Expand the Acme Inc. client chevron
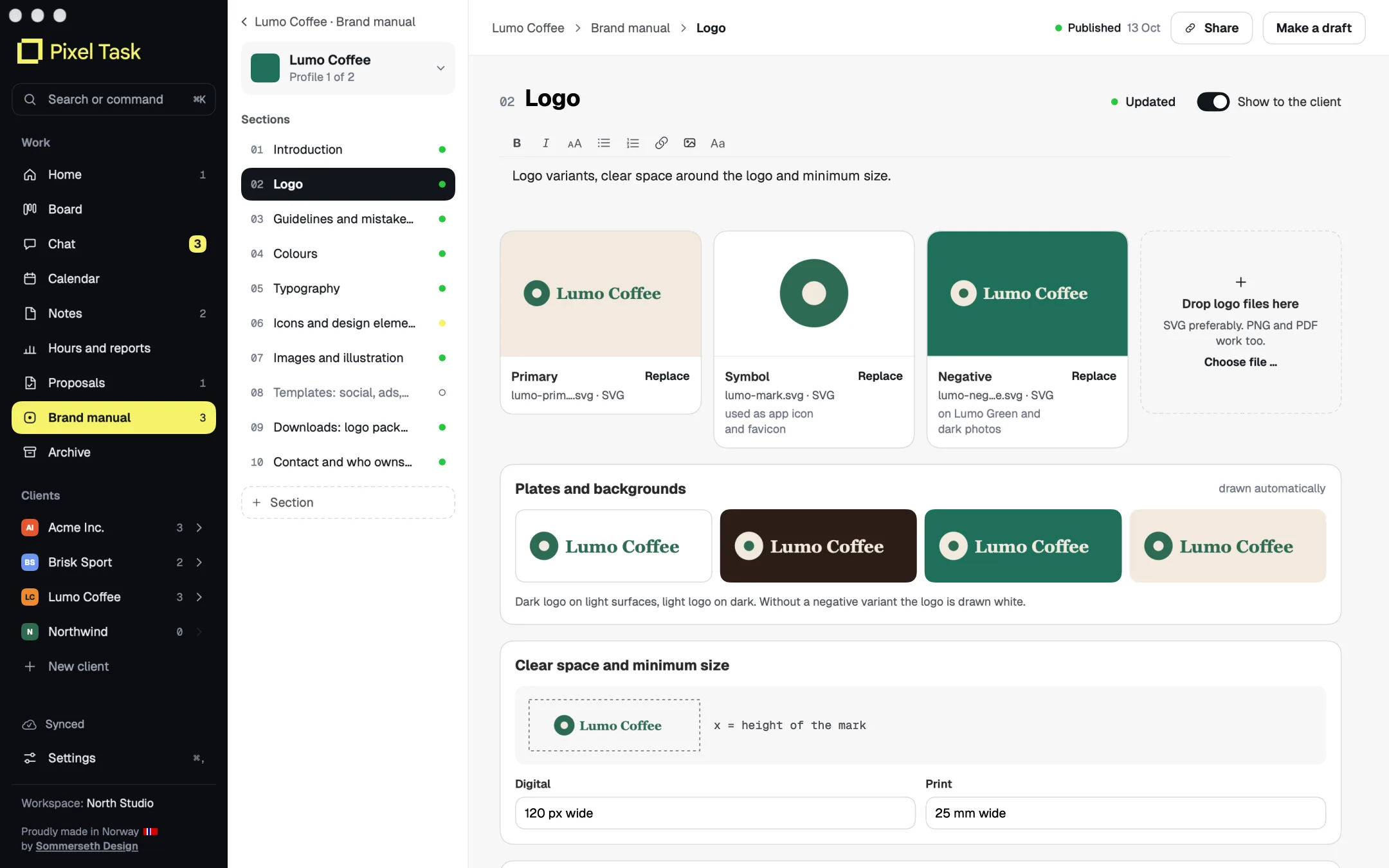The image size is (1389, 868). click(x=199, y=528)
